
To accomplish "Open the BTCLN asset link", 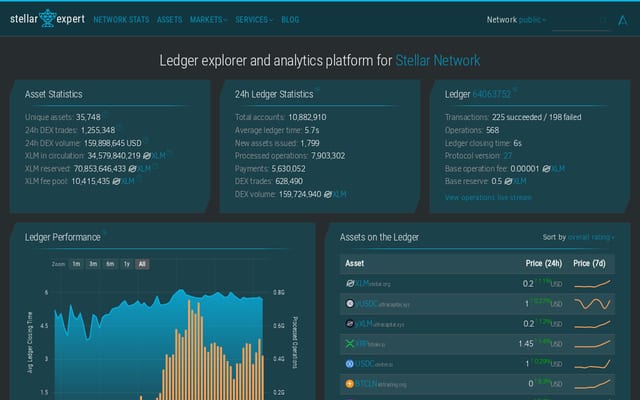I will (x=381, y=384).
